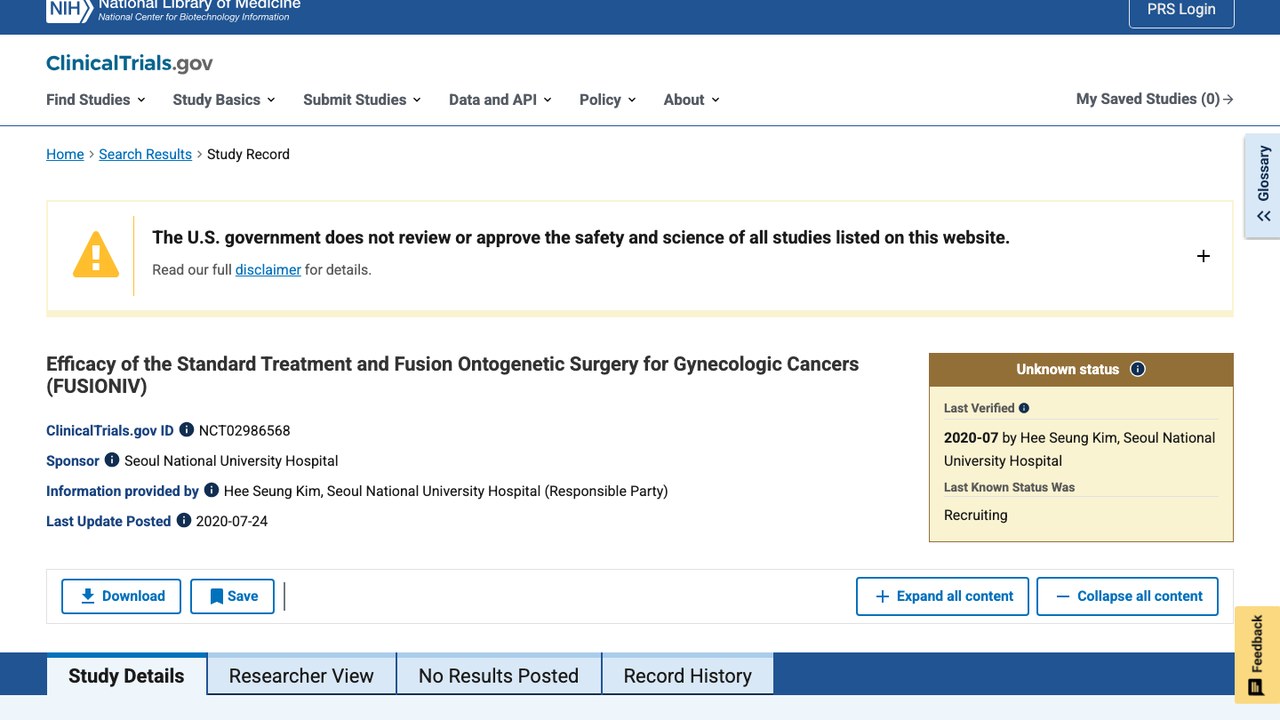Click the yellow warning triangle icon

point(96,254)
